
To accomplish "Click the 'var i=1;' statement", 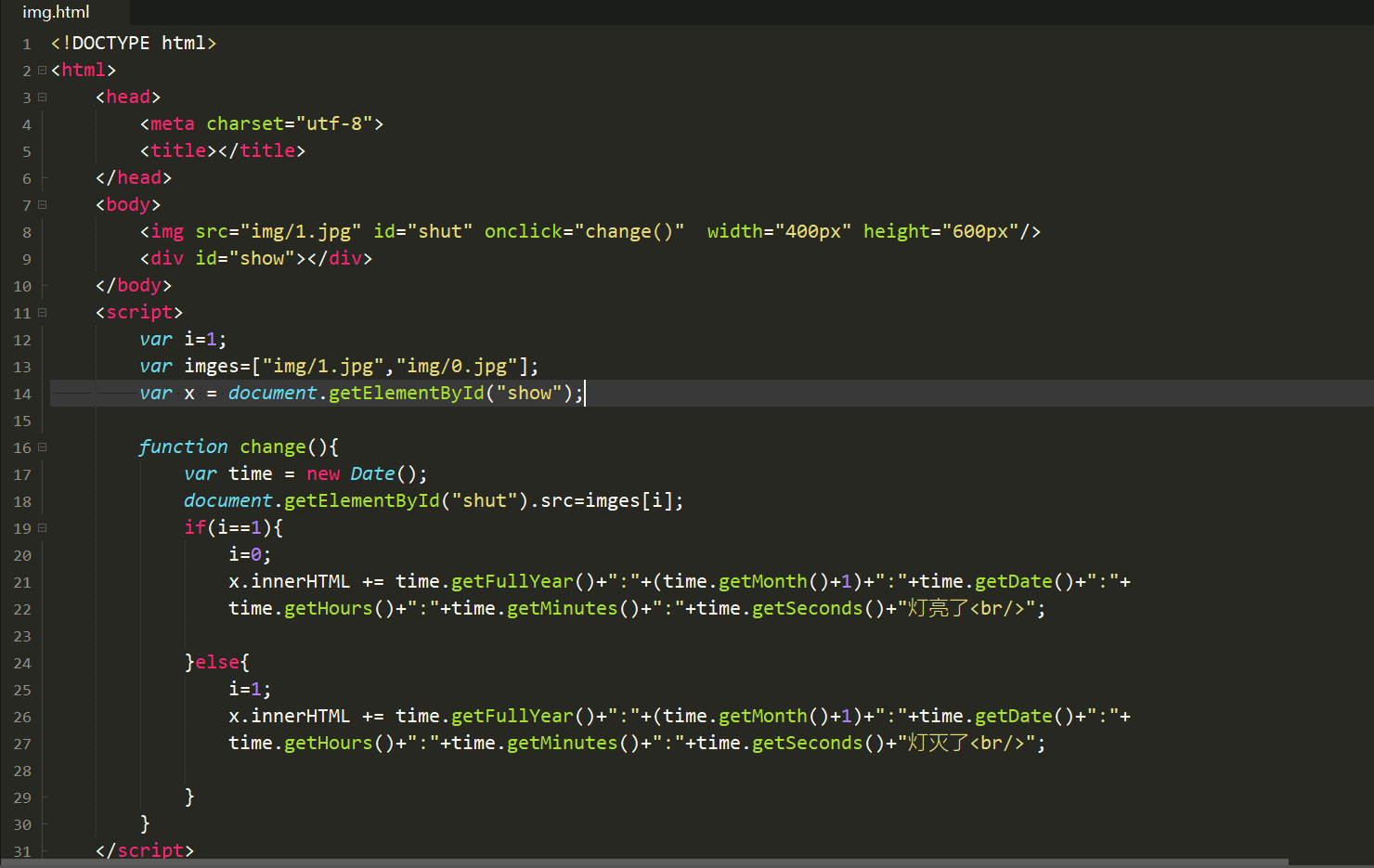I will coord(183,339).
